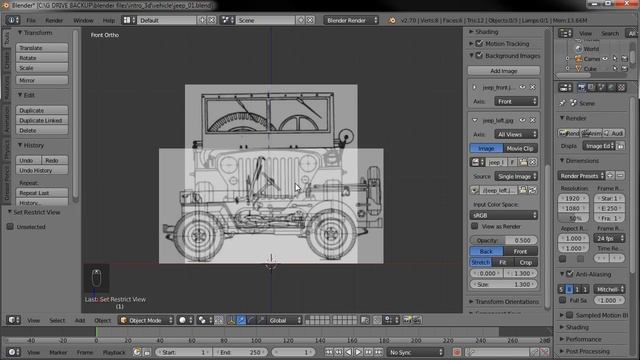Toggle visibility eye of jeep_left.jpg image
The width and height of the screenshot is (640, 360).
pyautogui.click(x=522, y=120)
